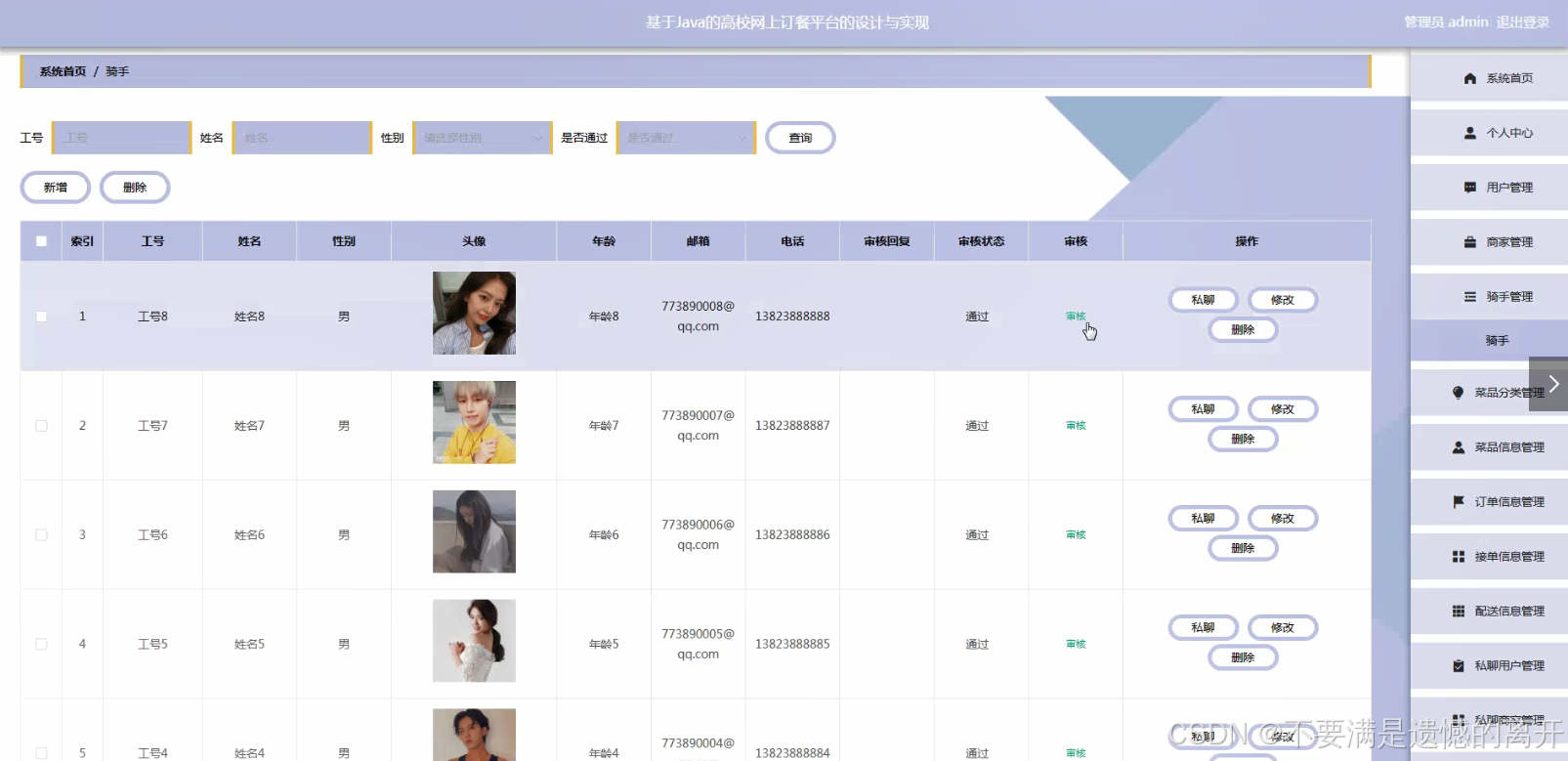Click the briefcase icon beside 商家管理

coord(1469,242)
